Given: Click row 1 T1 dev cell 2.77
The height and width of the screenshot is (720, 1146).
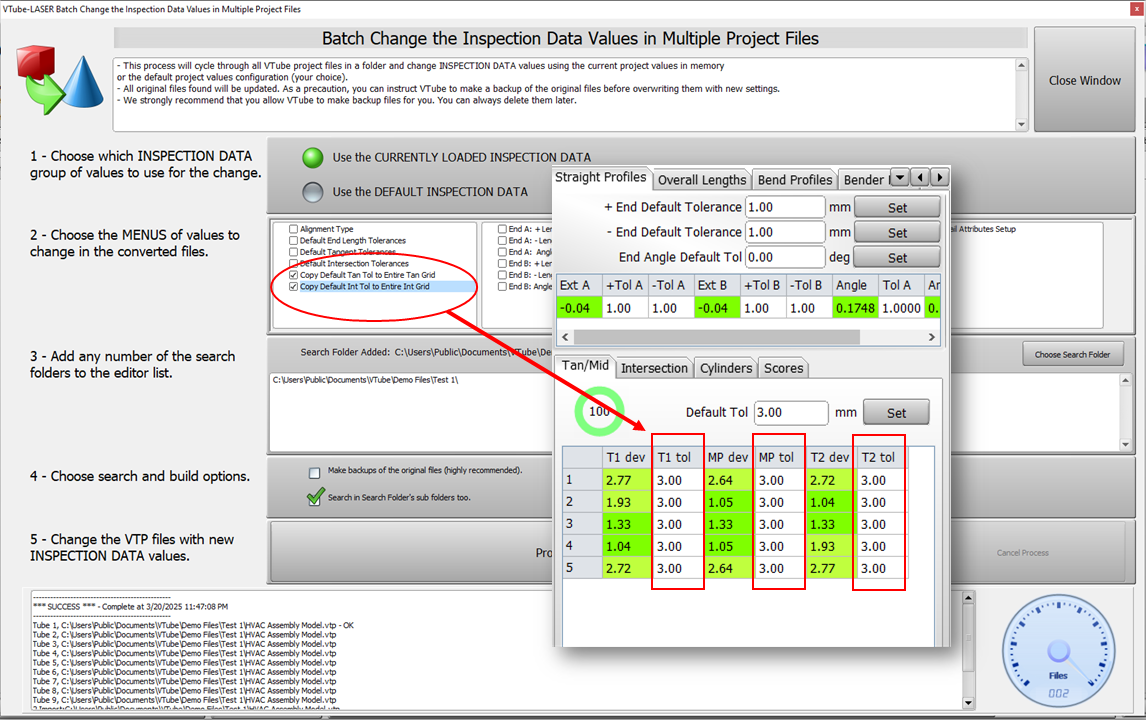Looking at the screenshot, I should pos(627,480).
